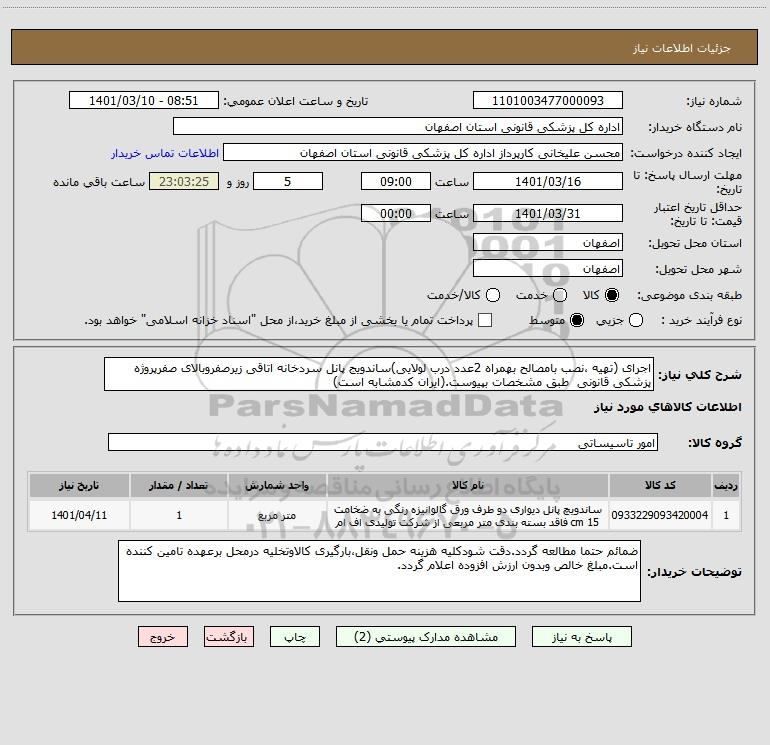The image size is (770, 745).
Task: Click the row number cell in row 1
Action: pos(726,515)
